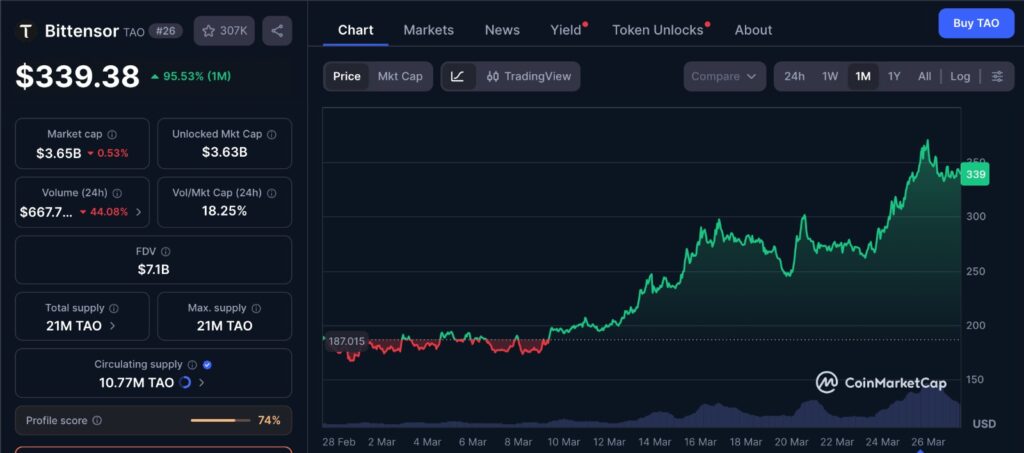
Task: Click the #26 rank badge
Action: pyautogui.click(x=166, y=31)
